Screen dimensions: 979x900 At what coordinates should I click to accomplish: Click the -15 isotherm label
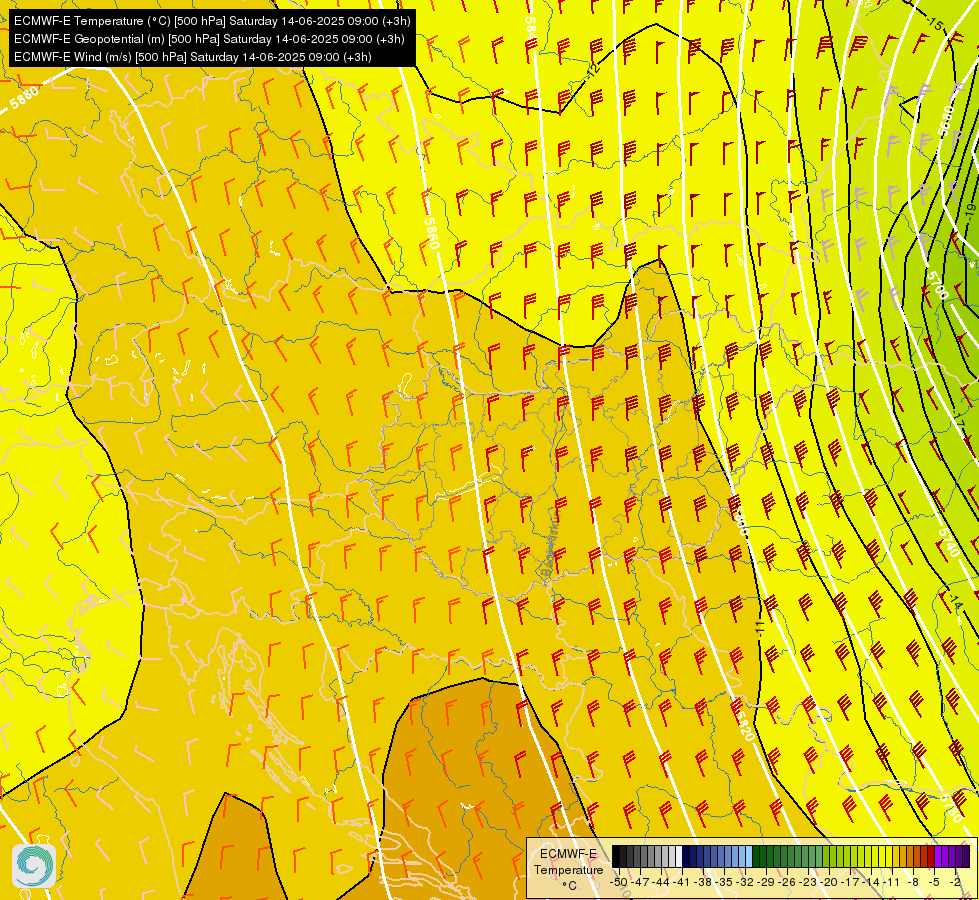[x=935, y=24]
